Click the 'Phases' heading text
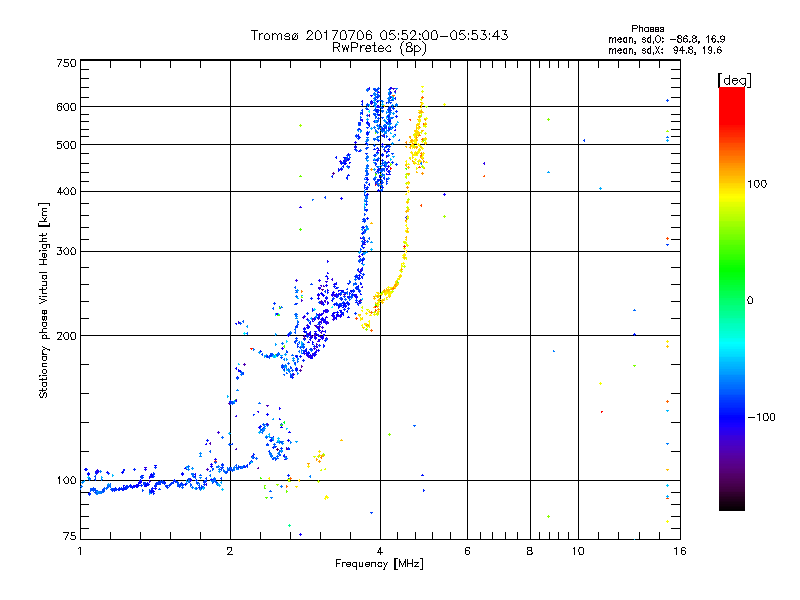Screen dimensions: 800x600 (x=647, y=29)
